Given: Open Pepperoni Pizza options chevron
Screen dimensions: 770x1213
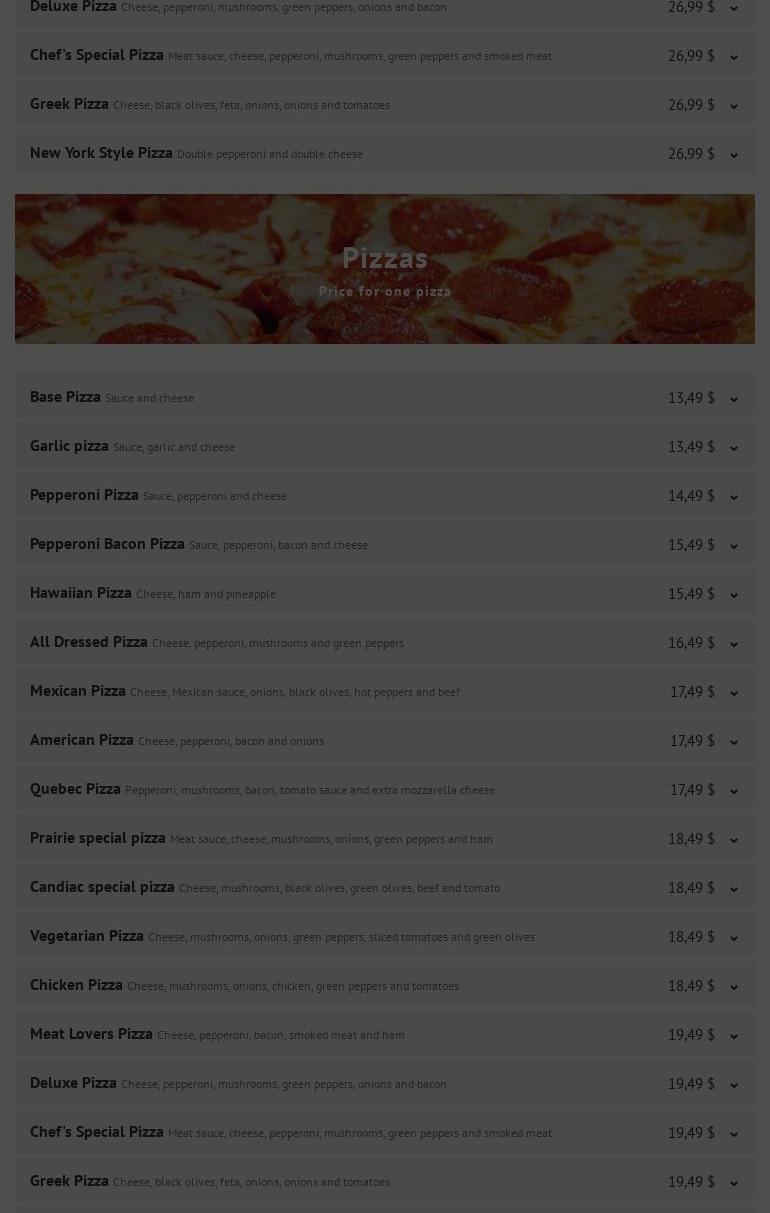Looking at the screenshot, I should (733, 497).
